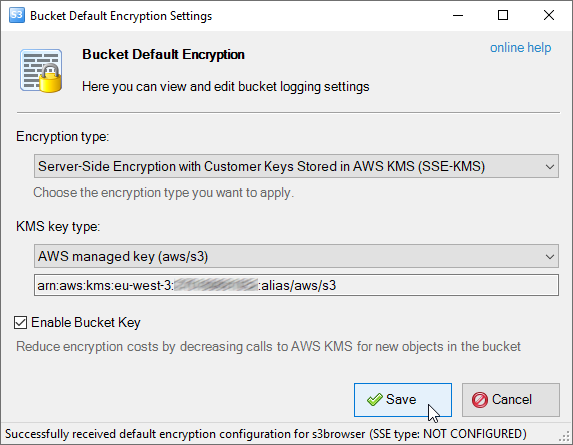Viewport: 573px width, 445px height.
Task: Open the Encryption type dropdown
Action: (x=296, y=166)
